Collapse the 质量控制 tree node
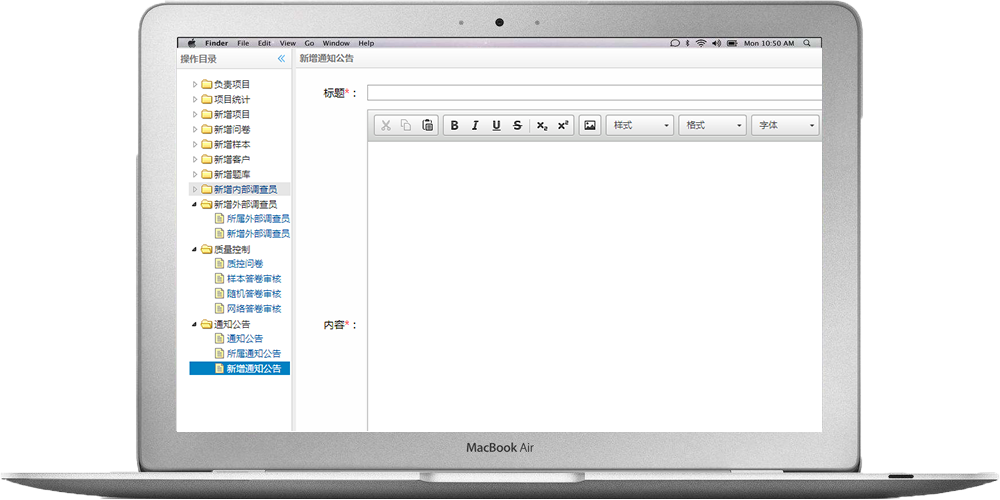Viewport: 1000px width, 500px height. [195, 249]
